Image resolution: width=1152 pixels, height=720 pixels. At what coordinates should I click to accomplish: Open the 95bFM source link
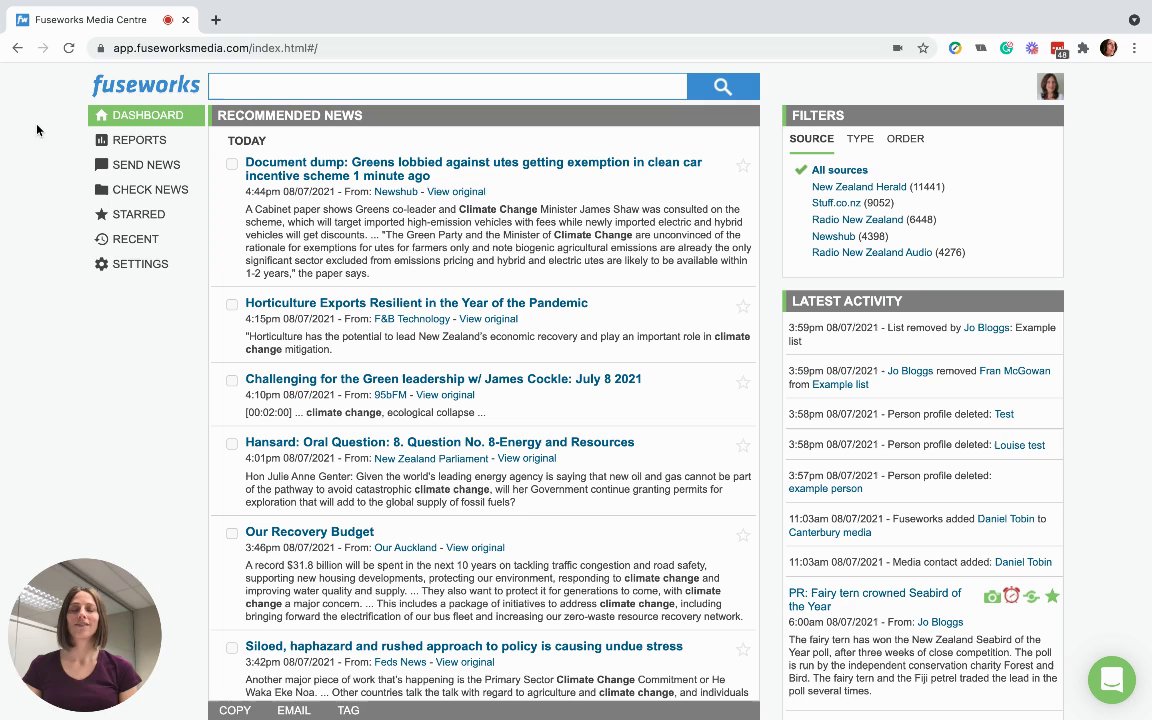(390, 395)
